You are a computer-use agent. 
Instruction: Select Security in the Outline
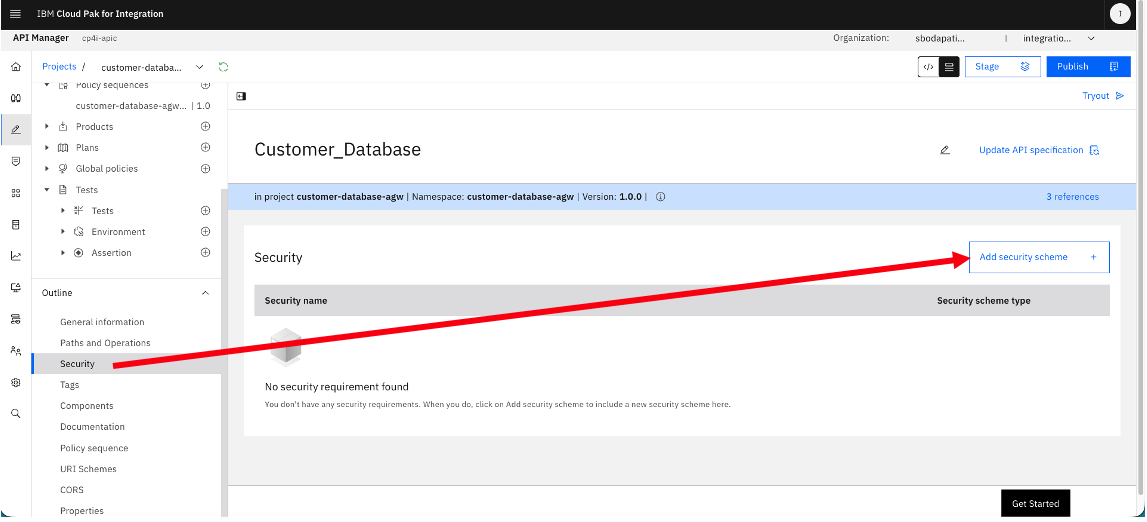(78, 364)
